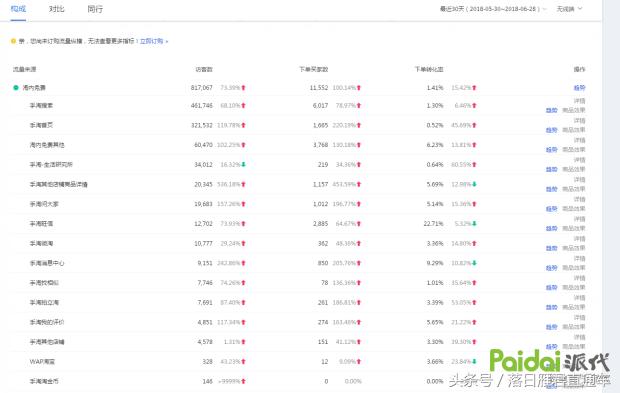The height and width of the screenshot is (393, 620).
Task: Open 趋势 for the 淘内免费 row
Action: click(x=579, y=88)
